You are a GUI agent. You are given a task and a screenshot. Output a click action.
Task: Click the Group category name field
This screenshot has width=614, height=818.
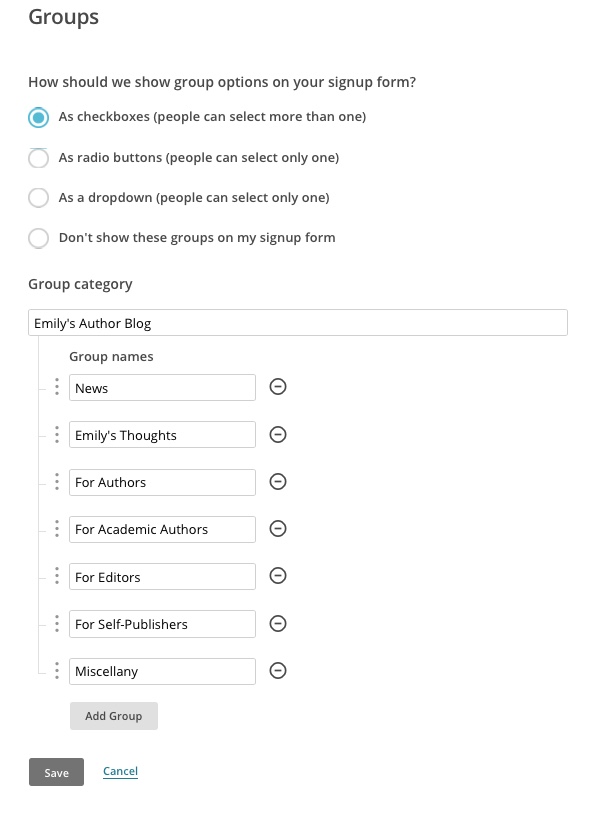(x=298, y=323)
